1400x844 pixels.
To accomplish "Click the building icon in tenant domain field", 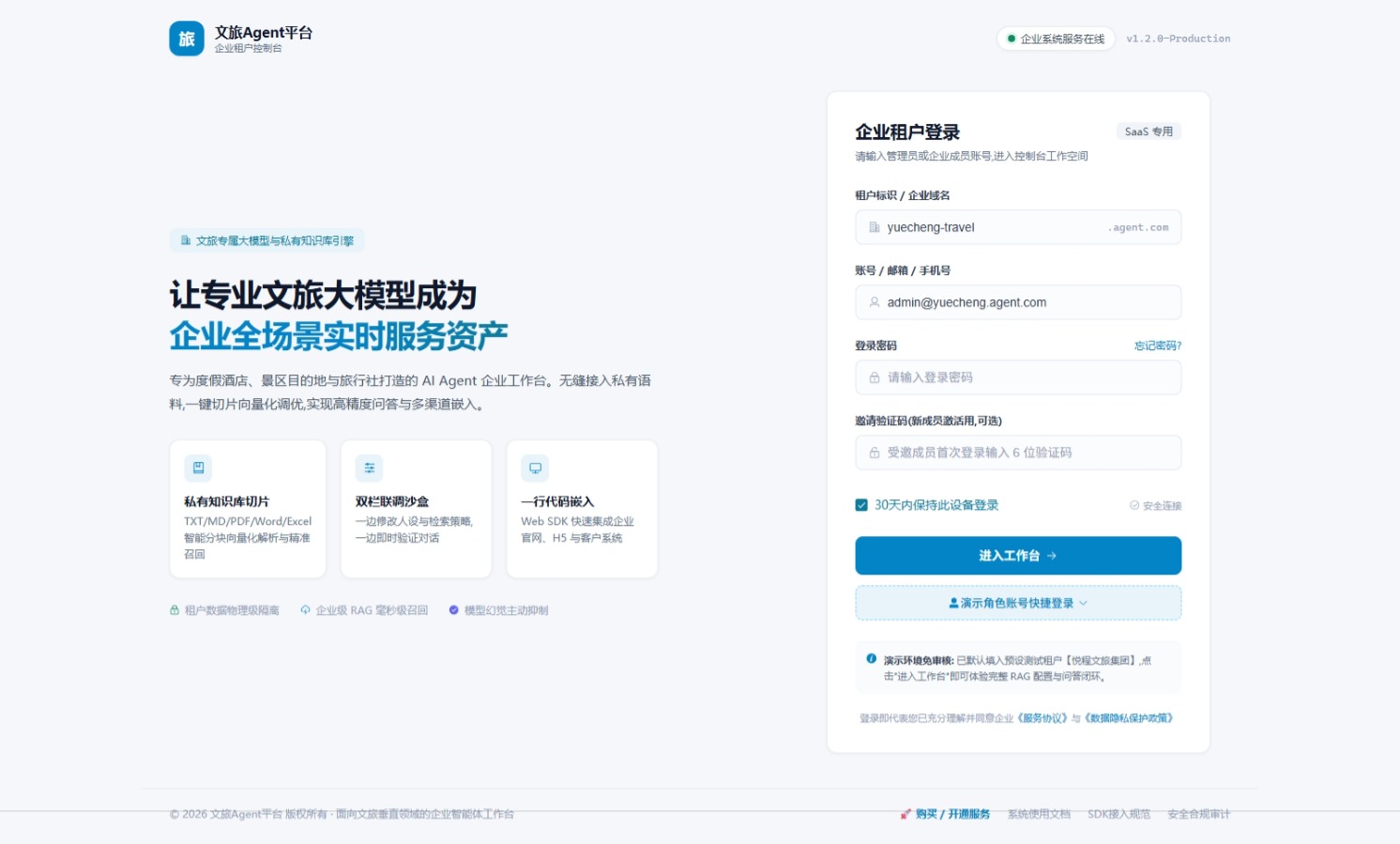I will coord(875,227).
